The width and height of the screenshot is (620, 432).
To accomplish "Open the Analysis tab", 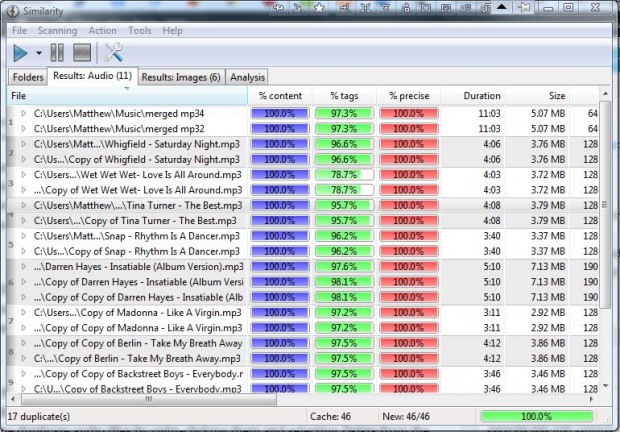I will 247,77.
